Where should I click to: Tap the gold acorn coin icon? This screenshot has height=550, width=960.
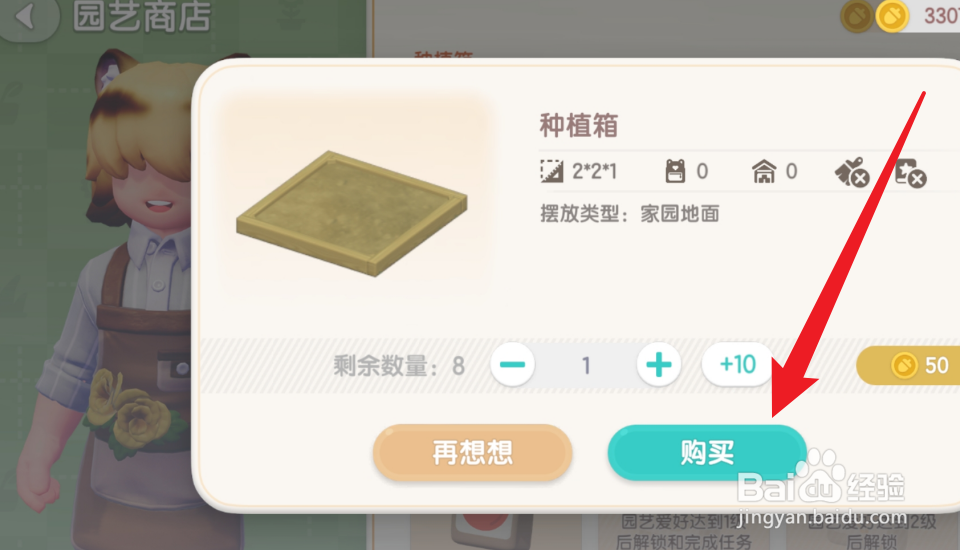click(x=892, y=17)
